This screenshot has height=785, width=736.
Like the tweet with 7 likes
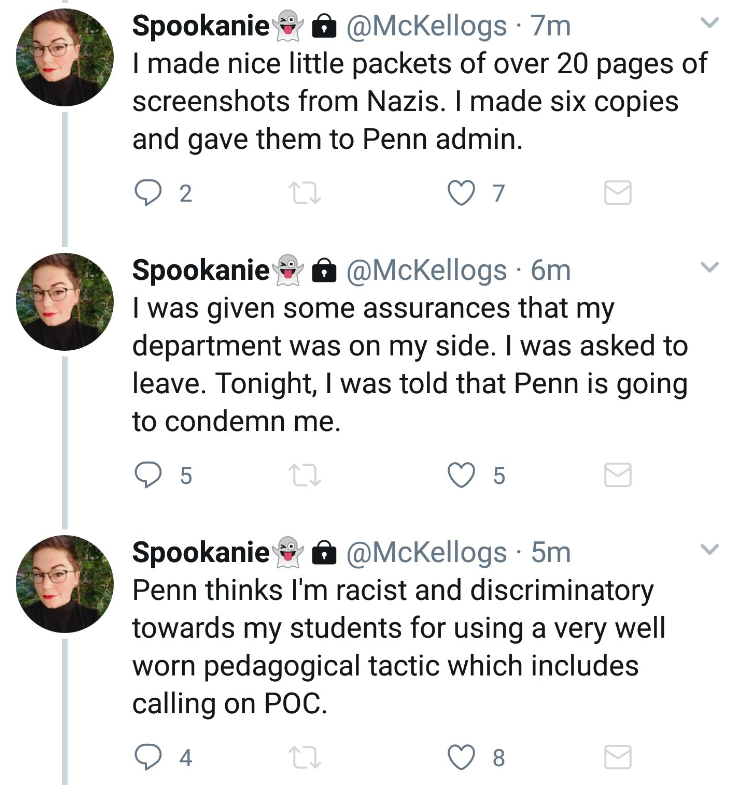coord(461,193)
